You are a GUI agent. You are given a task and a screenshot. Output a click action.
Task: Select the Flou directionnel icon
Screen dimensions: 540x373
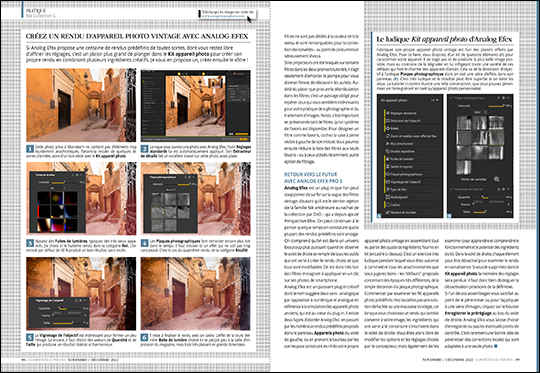click(x=387, y=144)
